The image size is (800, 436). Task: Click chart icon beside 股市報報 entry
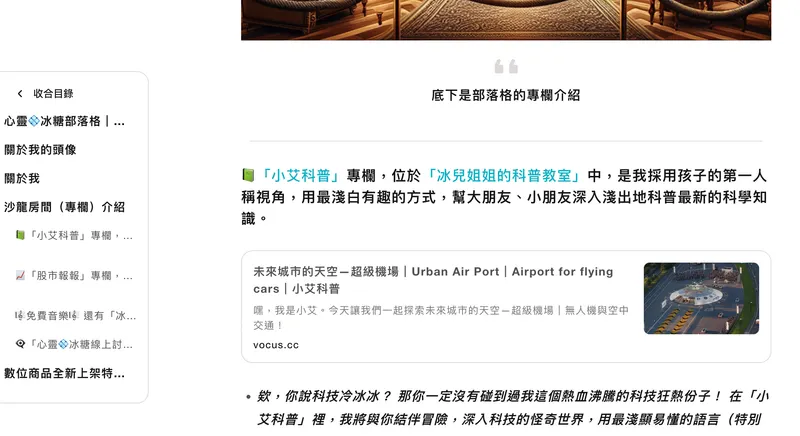(x=20, y=275)
